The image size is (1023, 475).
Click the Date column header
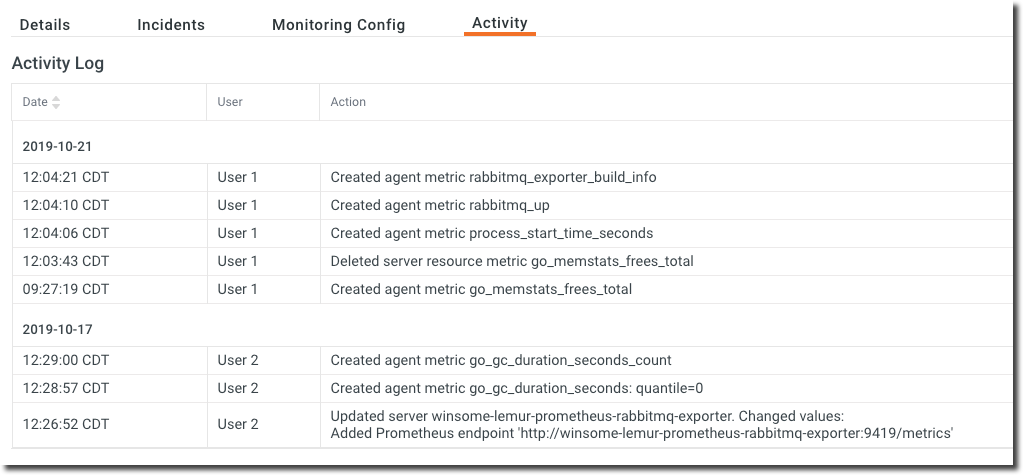pyautogui.click(x=35, y=102)
